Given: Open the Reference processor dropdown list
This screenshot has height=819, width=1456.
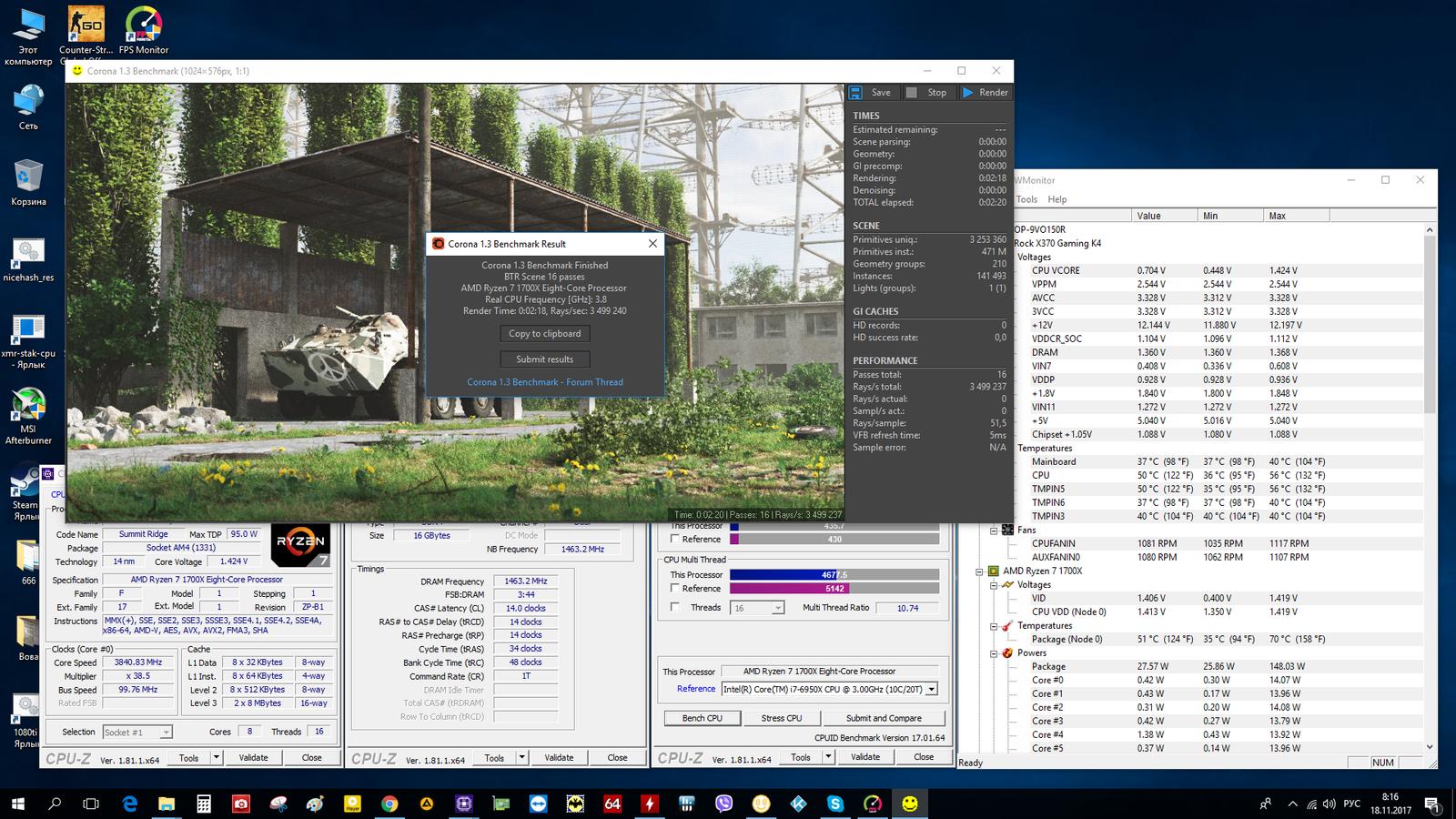Looking at the screenshot, I should (x=931, y=690).
